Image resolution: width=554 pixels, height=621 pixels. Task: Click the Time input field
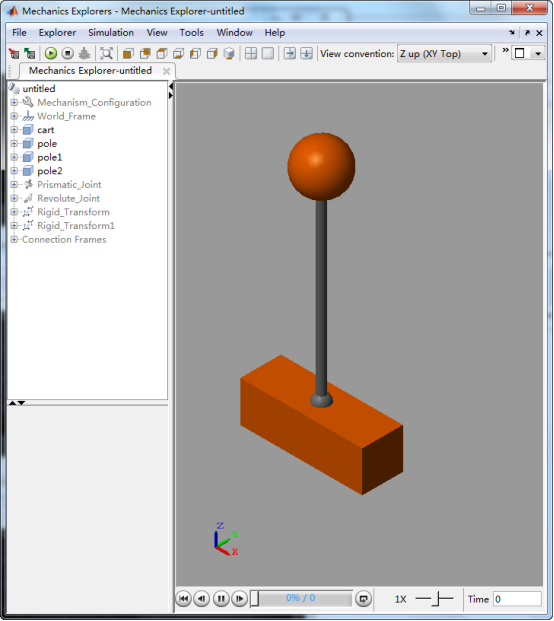pyautogui.click(x=517, y=599)
